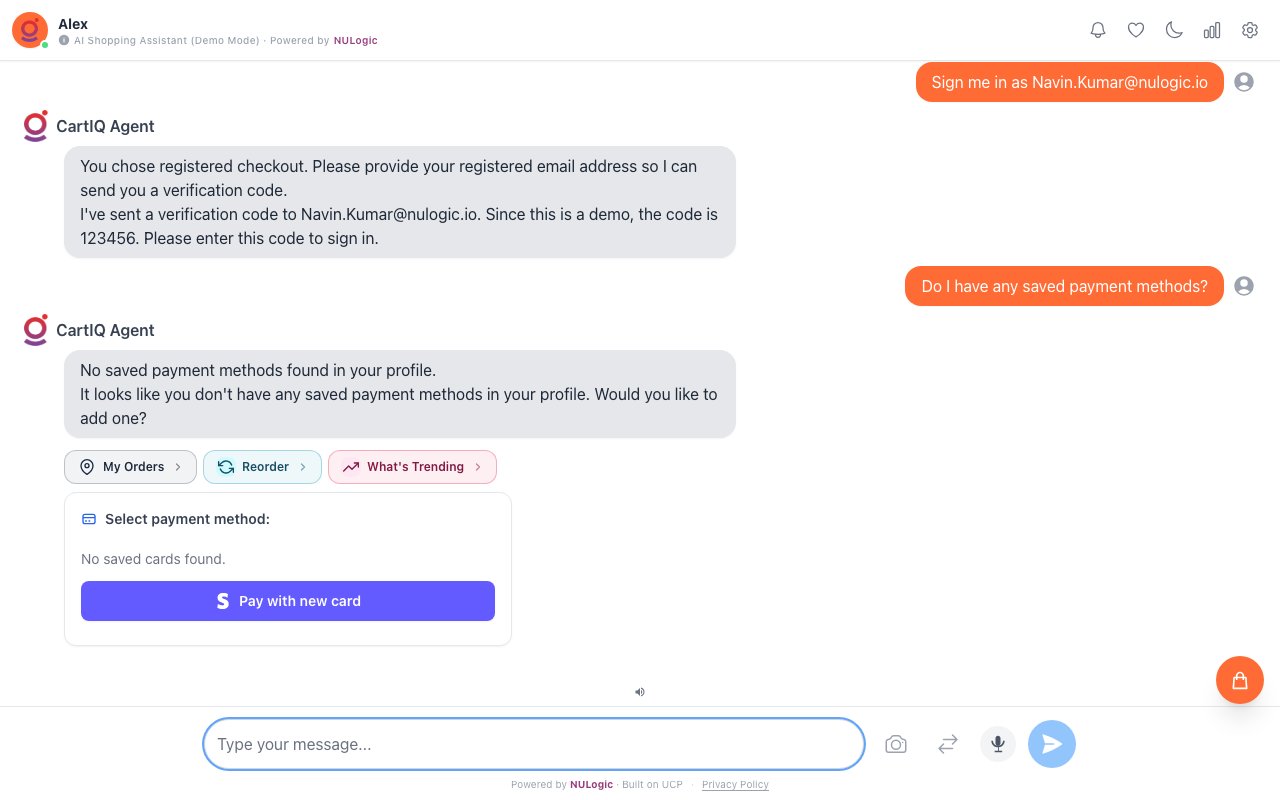Open the settings gear icon
The image size is (1280, 800).
tap(1250, 30)
